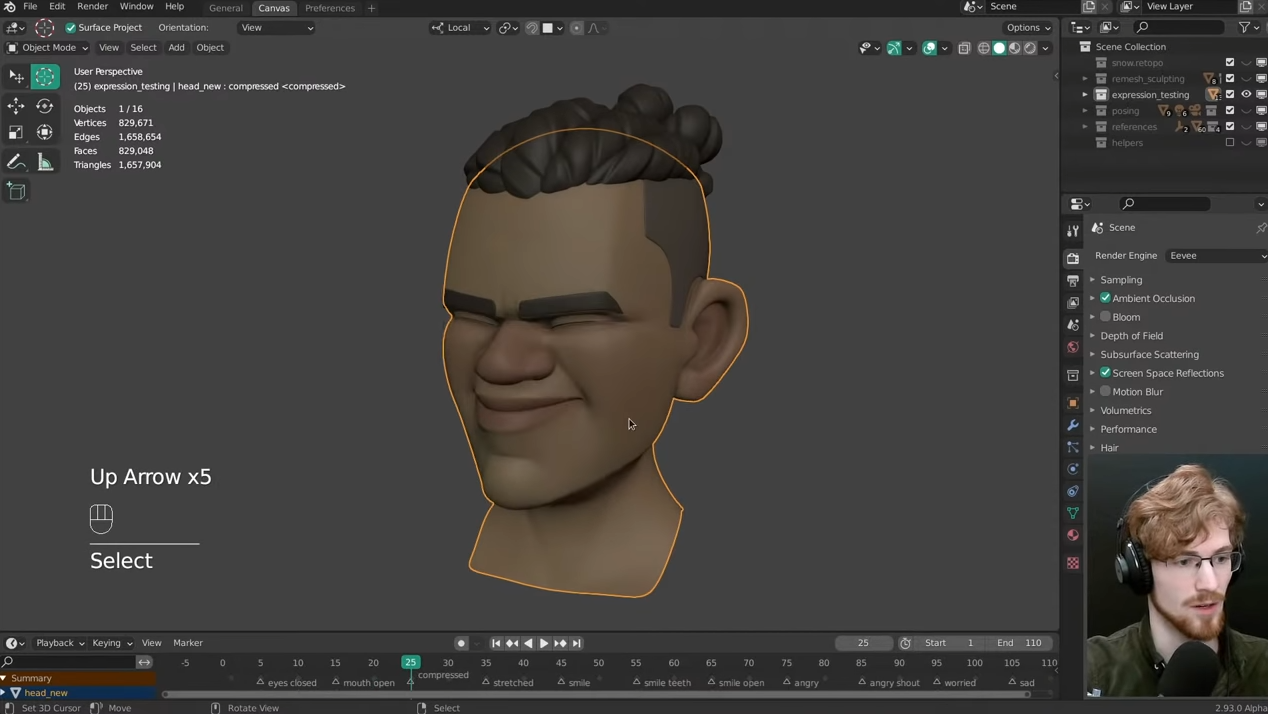Open the Material properties tab
The width and height of the screenshot is (1268, 714).
tap(1073, 535)
